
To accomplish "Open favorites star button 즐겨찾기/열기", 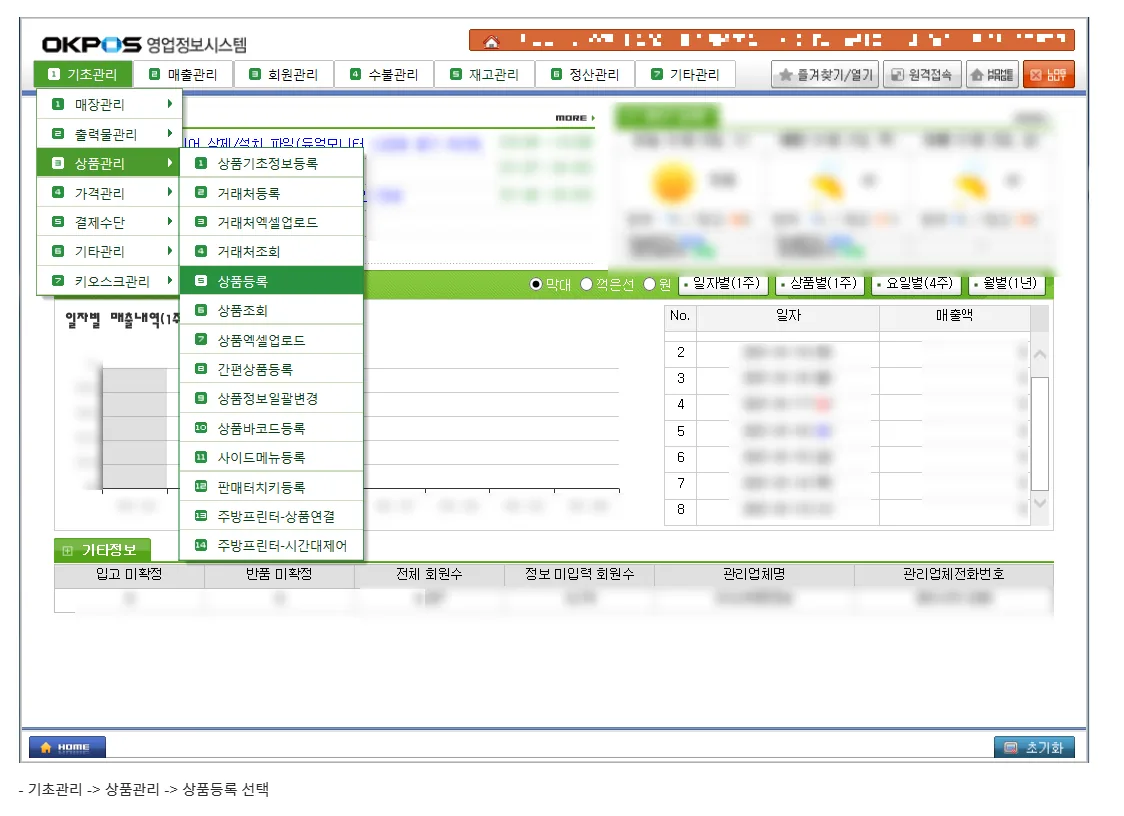I will pyautogui.click(x=825, y=75).
